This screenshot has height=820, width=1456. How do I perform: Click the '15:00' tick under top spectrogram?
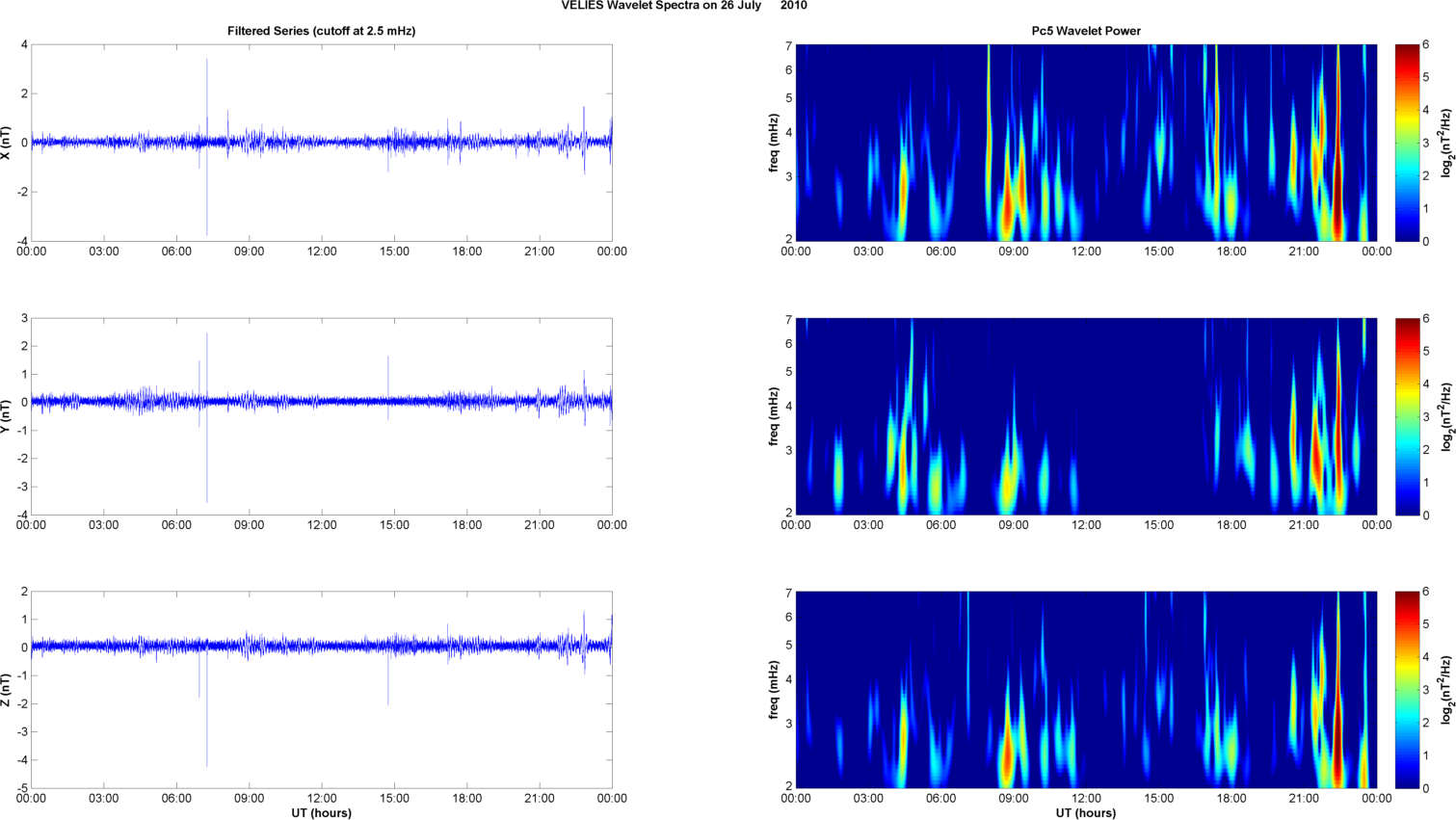pos(1159,251)
